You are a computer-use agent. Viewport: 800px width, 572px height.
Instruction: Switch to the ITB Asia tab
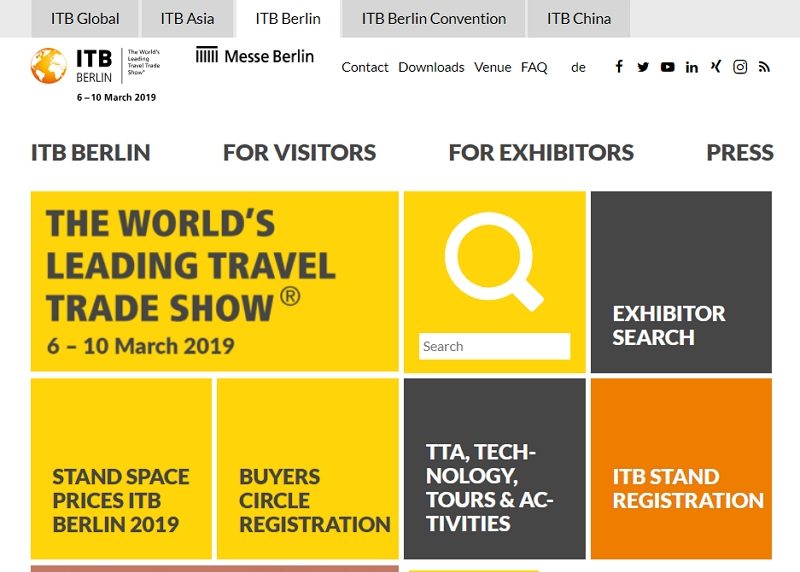187,19
